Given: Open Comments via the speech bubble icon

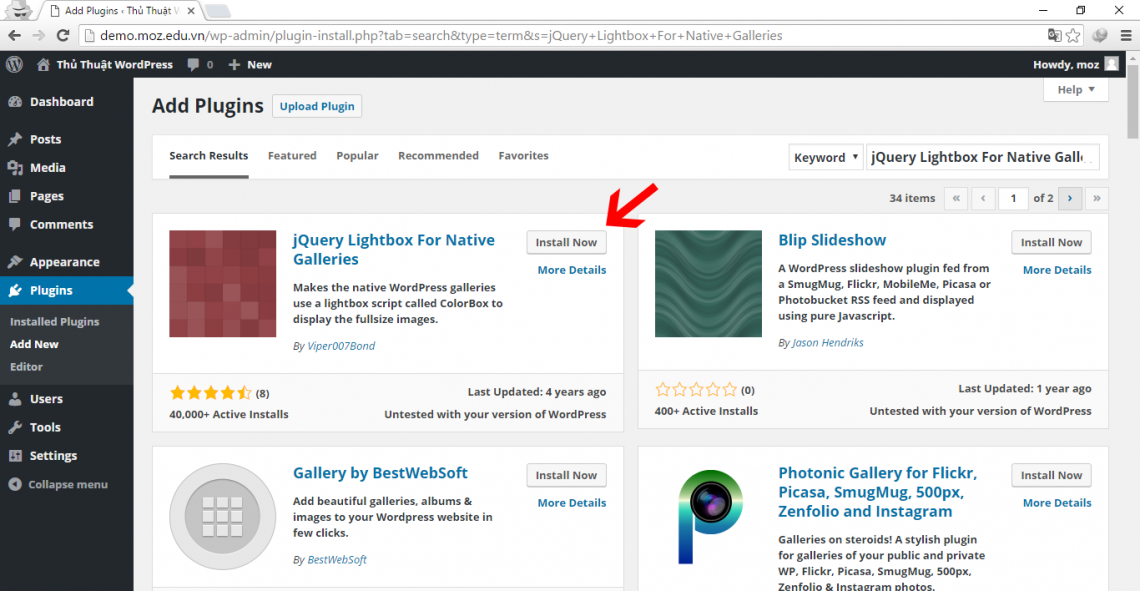Looking at the screenshot, I should [16, 224].
